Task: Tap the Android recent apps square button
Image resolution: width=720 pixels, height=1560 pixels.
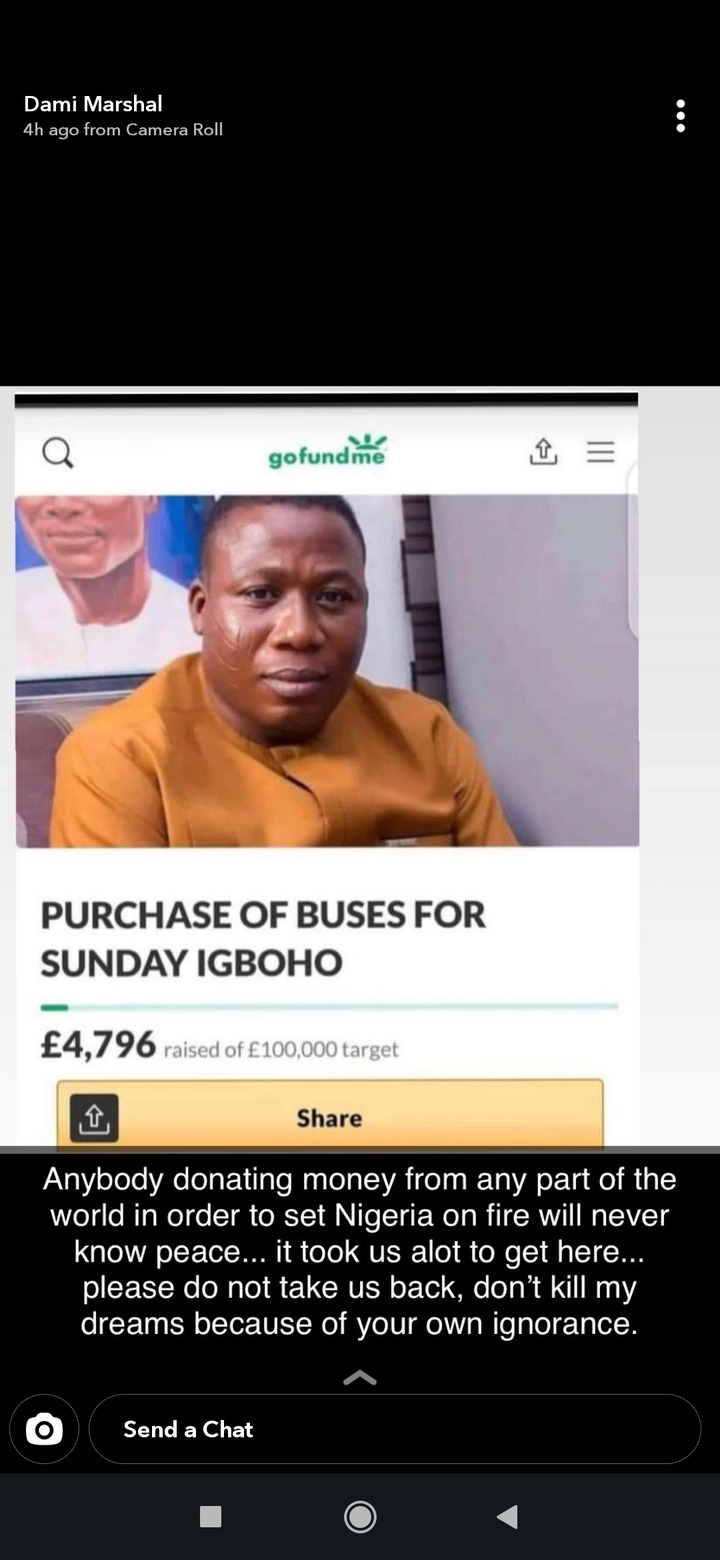Action: (211, 1517)
